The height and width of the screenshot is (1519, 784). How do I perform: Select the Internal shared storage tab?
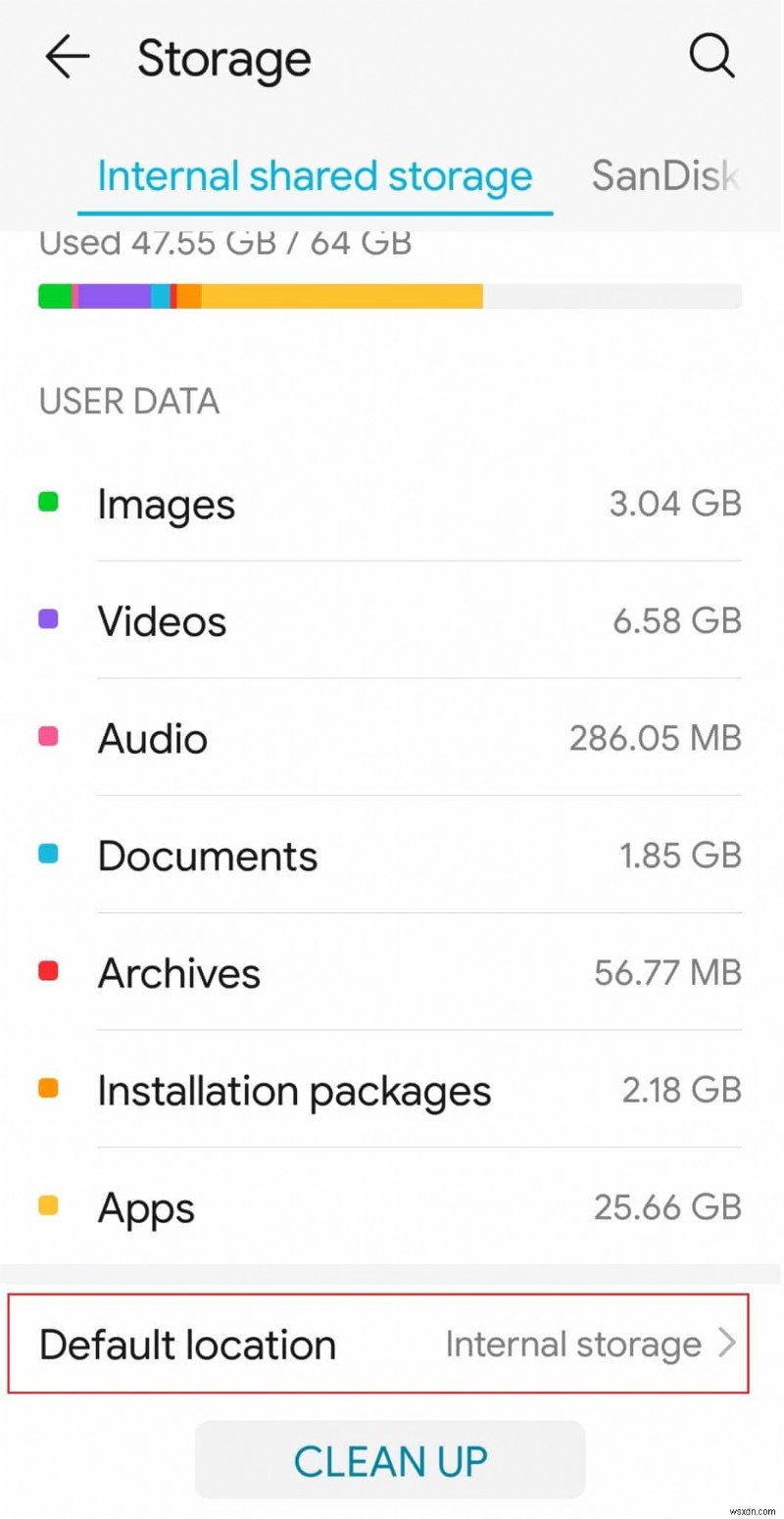coord(315,174)
